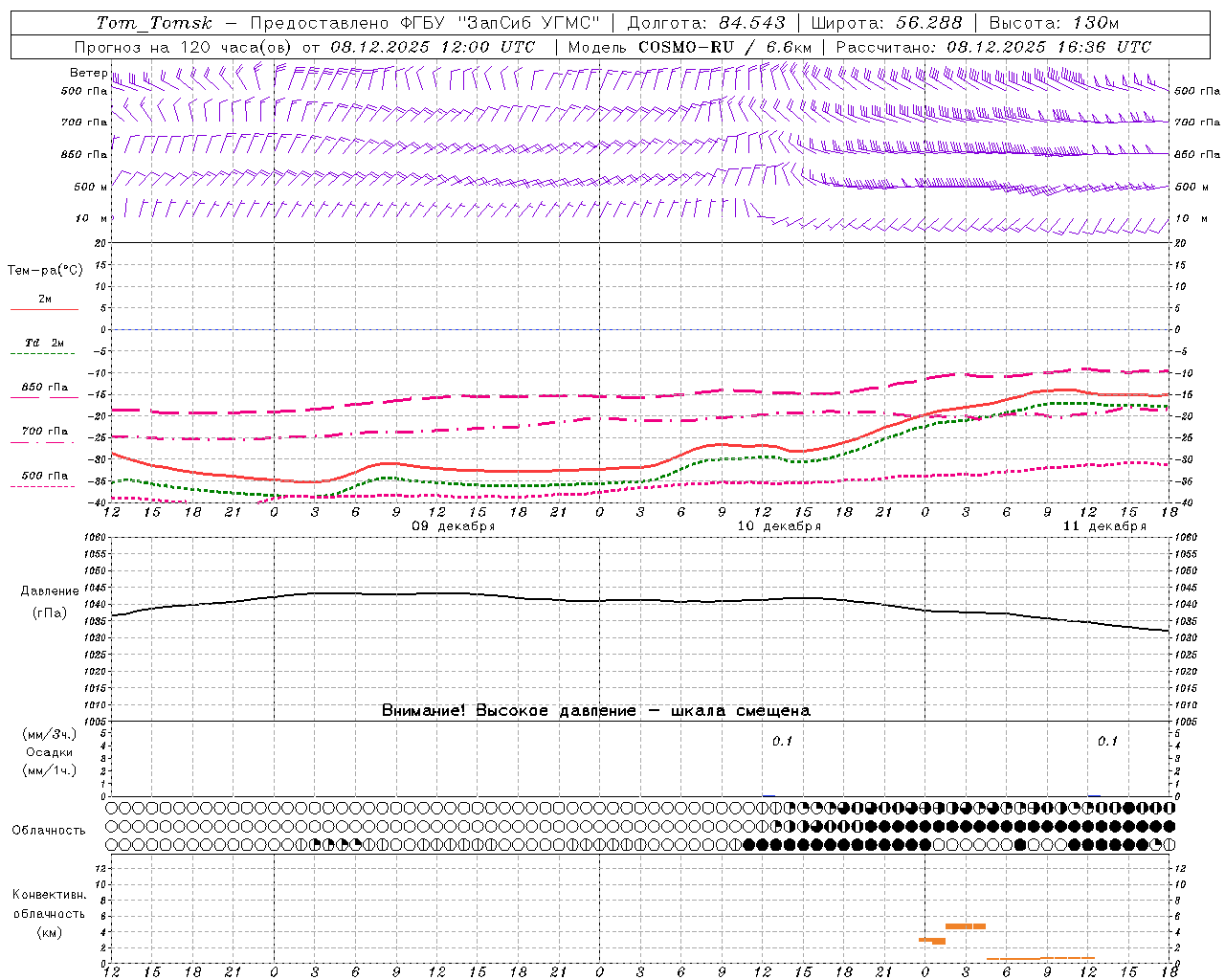Click the Тем-ра(°C) axis label
Viewport: 1225px width, 980px height.
click(x=45, y=271)
